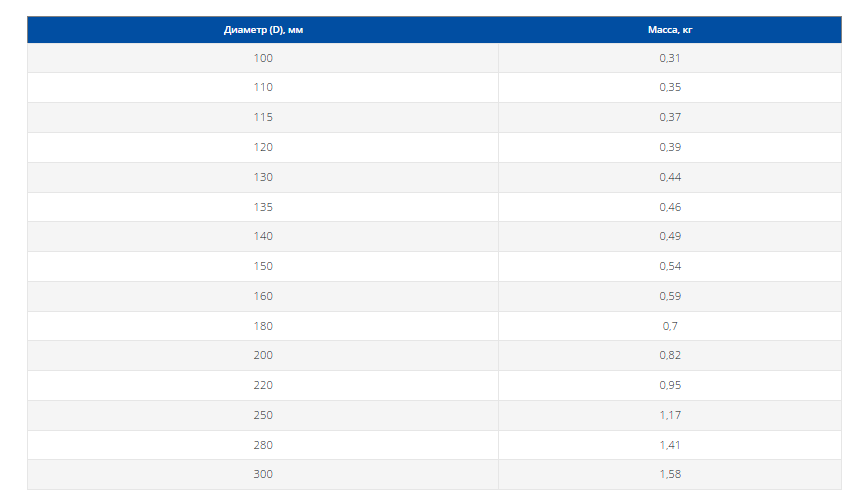Click the mass value 0,95
Image resolution: width=852 pixels, height=497 pixels.
[670, 385]
